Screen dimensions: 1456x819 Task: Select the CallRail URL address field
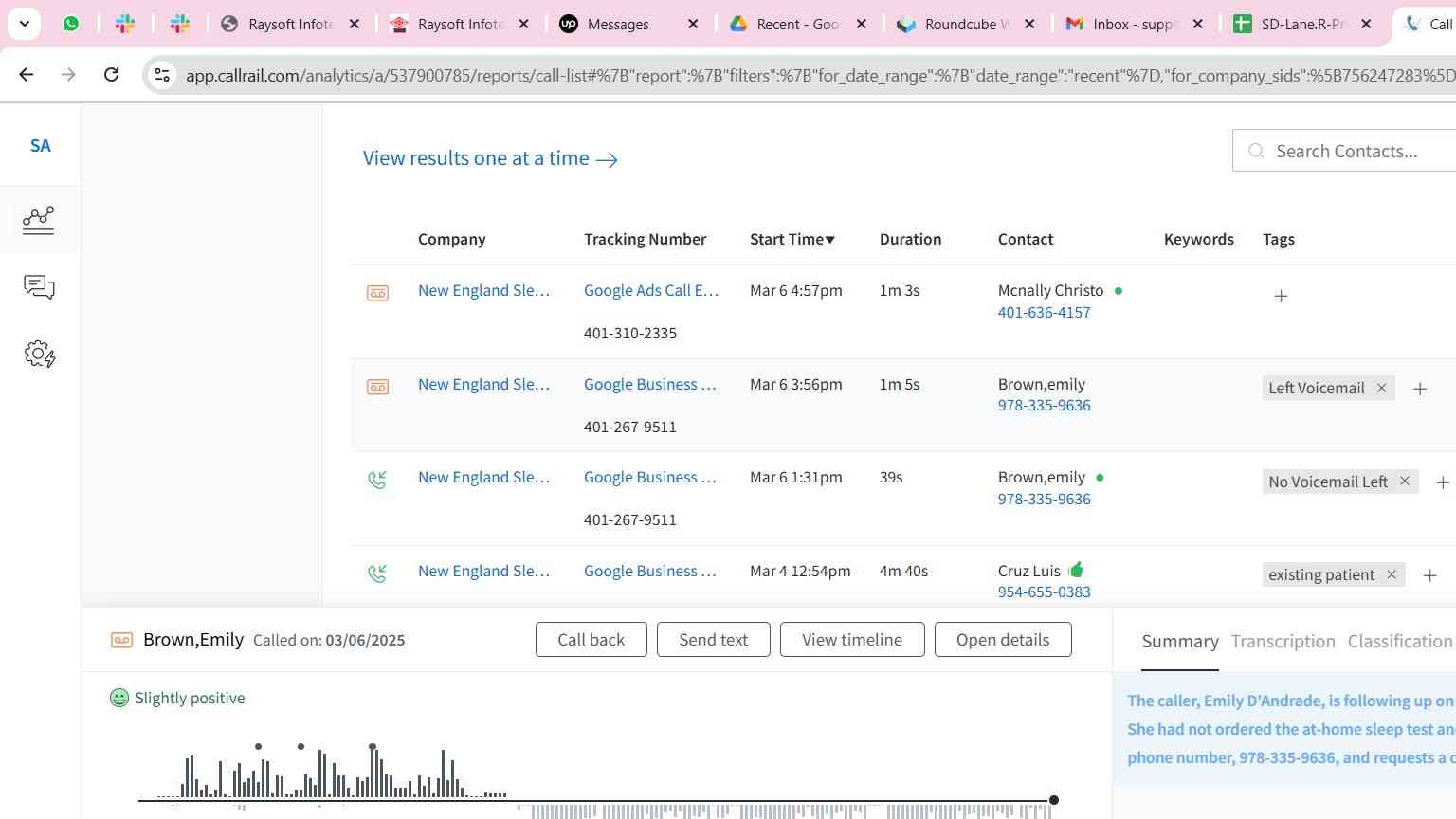coord(820,75)
